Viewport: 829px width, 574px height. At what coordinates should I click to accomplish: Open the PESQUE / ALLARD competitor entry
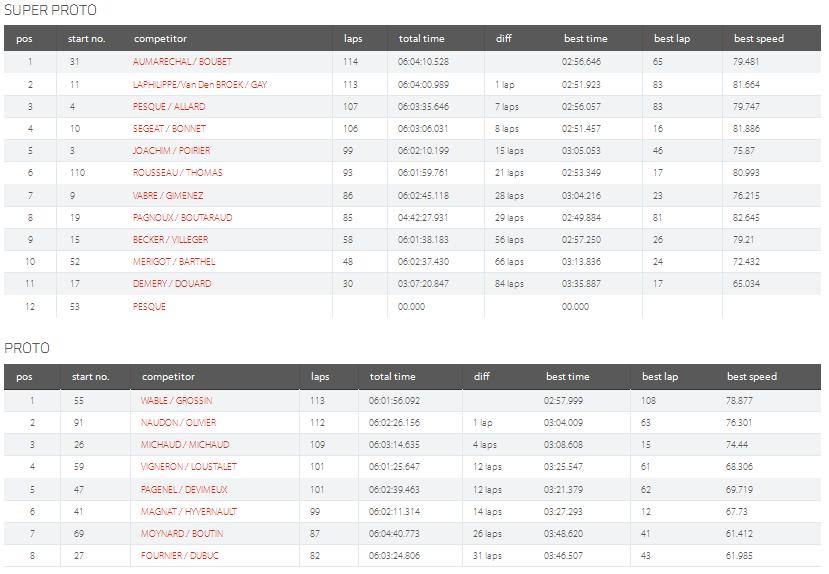coord(168,107)
